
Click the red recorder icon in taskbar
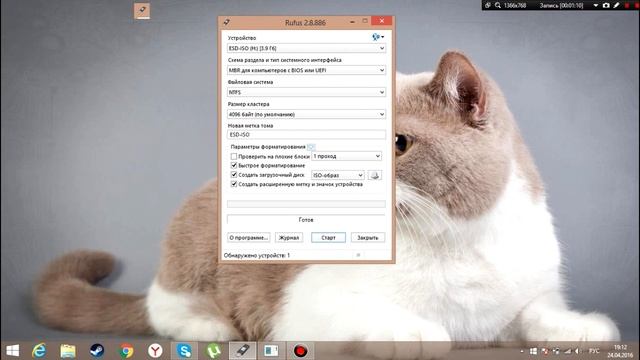point(300,351)
